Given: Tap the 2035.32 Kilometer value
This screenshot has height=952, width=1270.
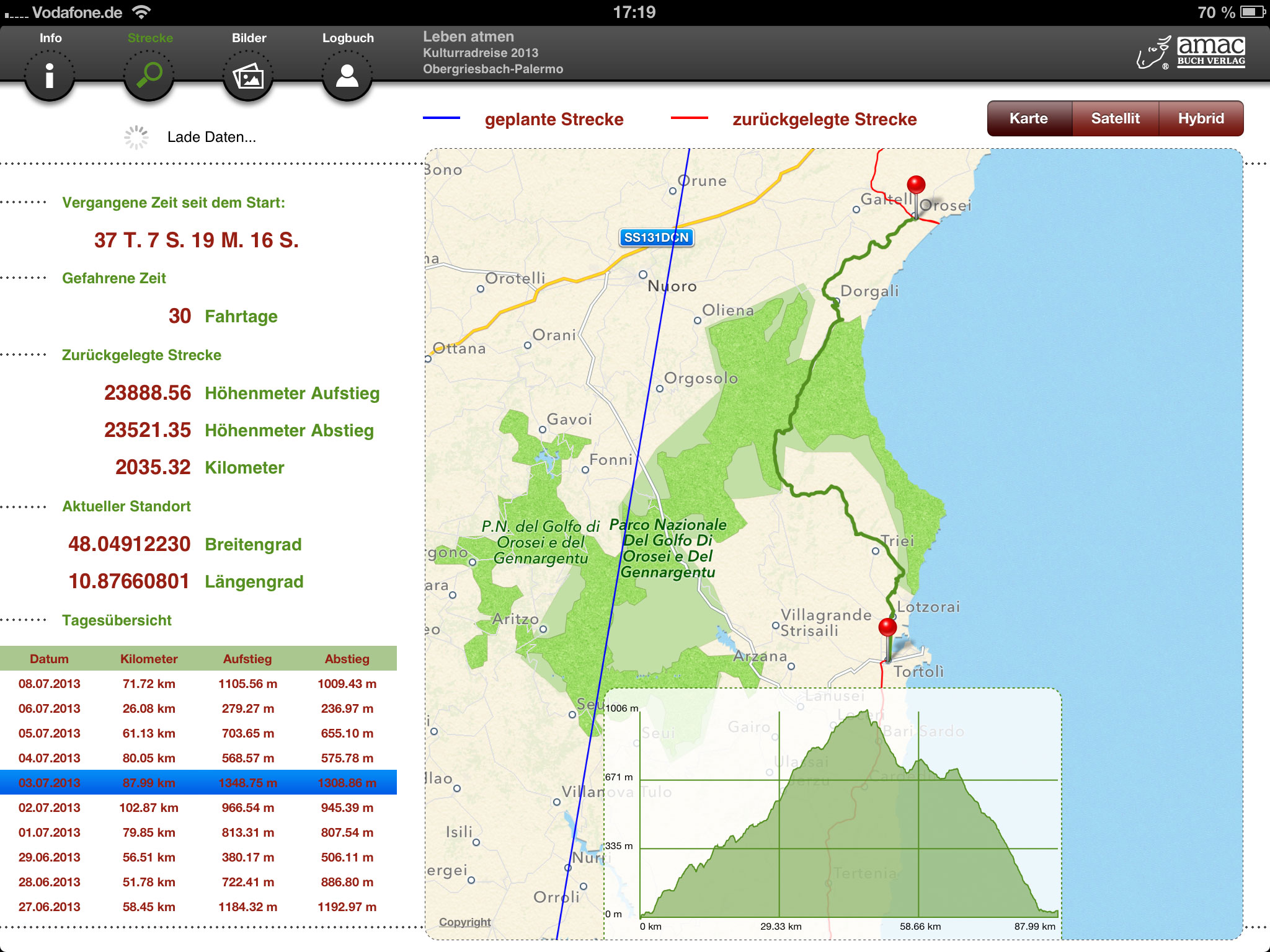Looking at the screenshot, I should tap(153, 467).
